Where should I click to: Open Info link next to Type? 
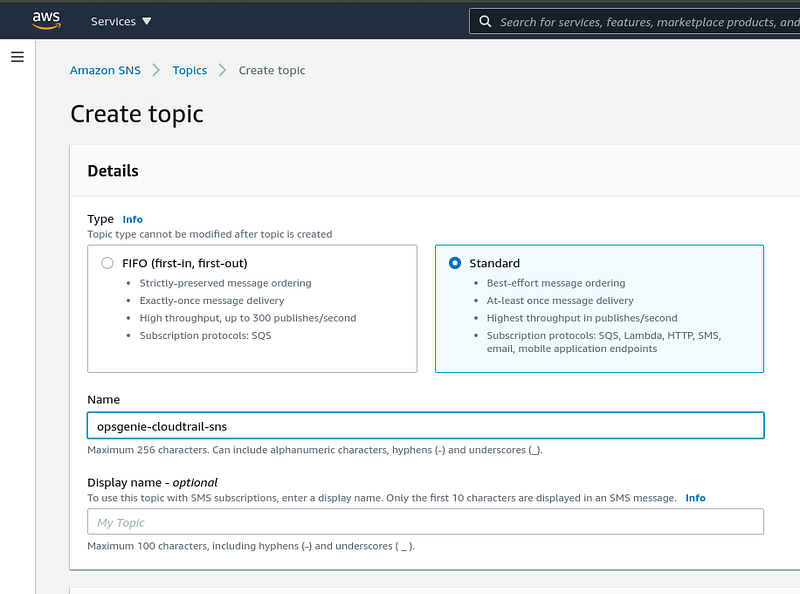133,219
